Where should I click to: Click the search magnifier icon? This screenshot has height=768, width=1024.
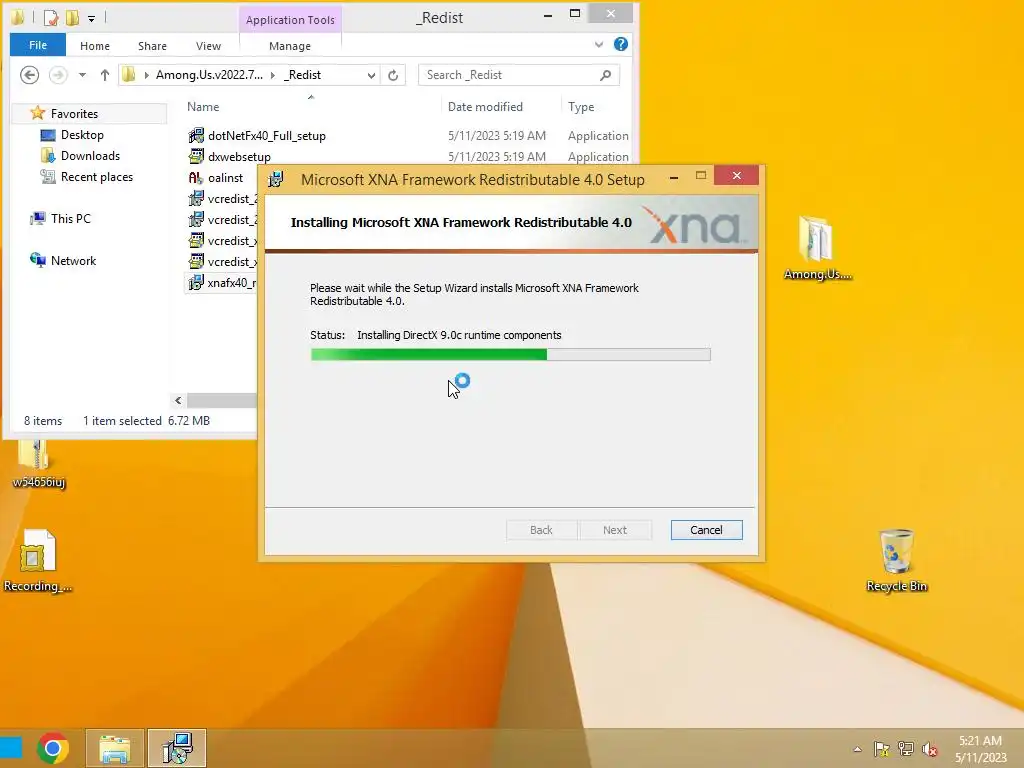(605, 75)
